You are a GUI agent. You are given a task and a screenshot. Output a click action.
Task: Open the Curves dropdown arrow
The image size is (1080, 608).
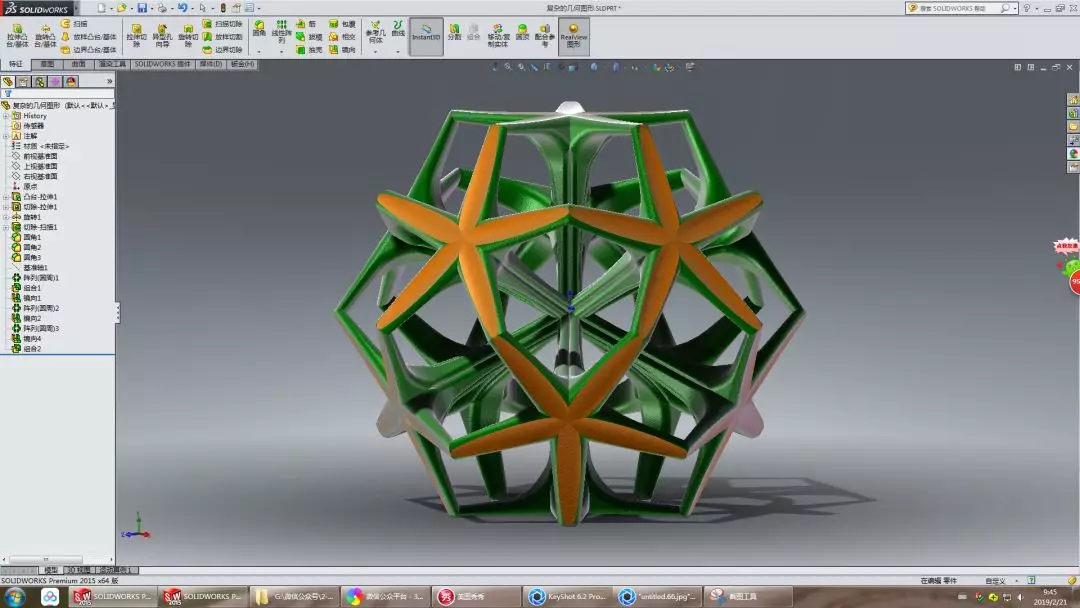coord(398,51)
